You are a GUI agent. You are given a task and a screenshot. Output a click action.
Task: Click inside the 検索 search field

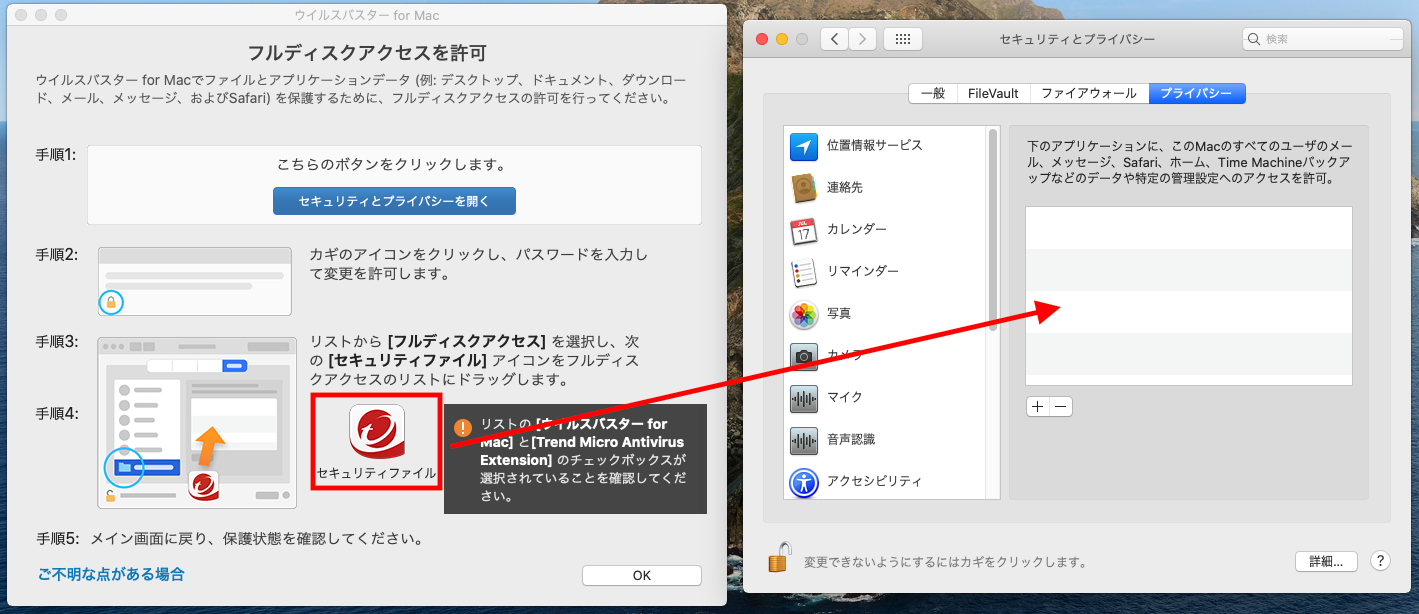click(x=1320, y=39)
